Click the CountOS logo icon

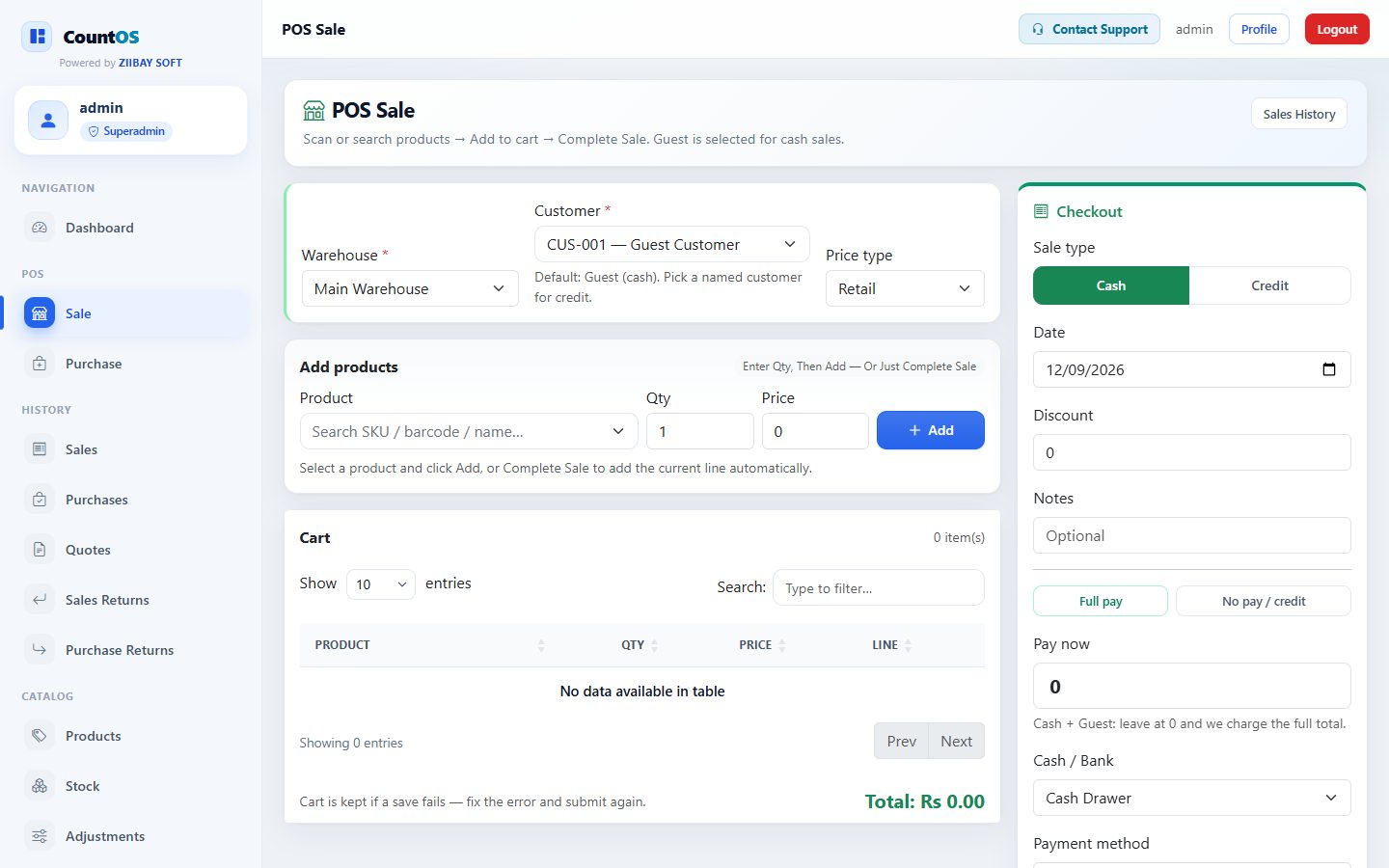point(38,37)
